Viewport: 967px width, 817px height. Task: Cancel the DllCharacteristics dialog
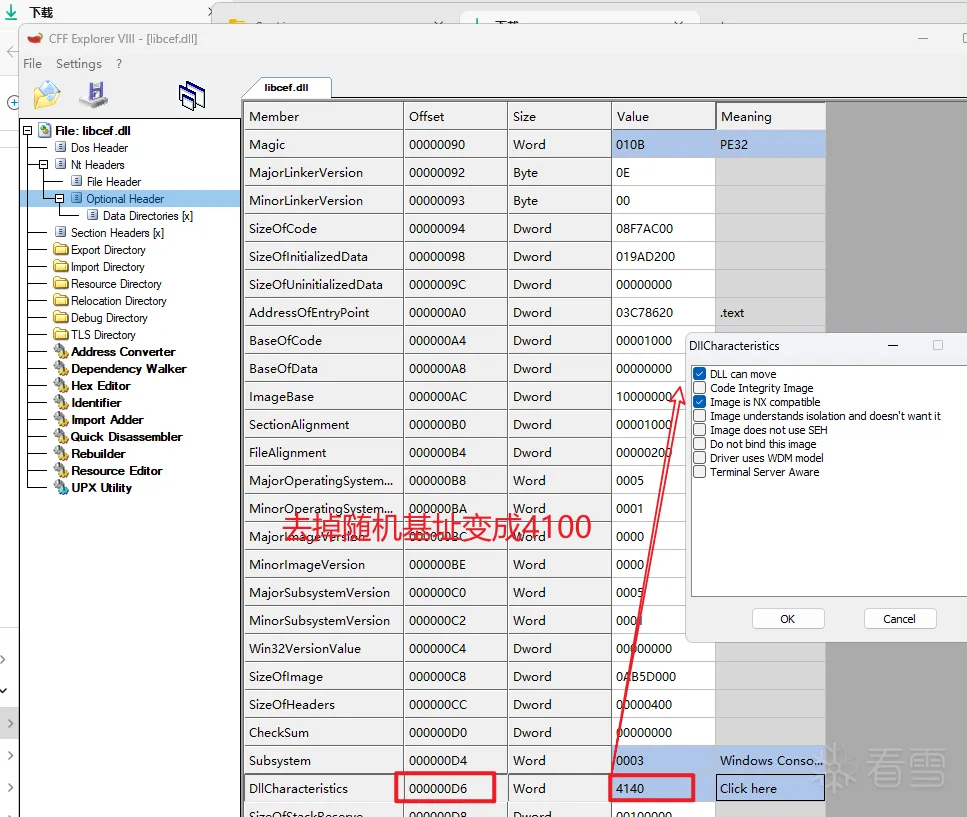pos(899,618)
